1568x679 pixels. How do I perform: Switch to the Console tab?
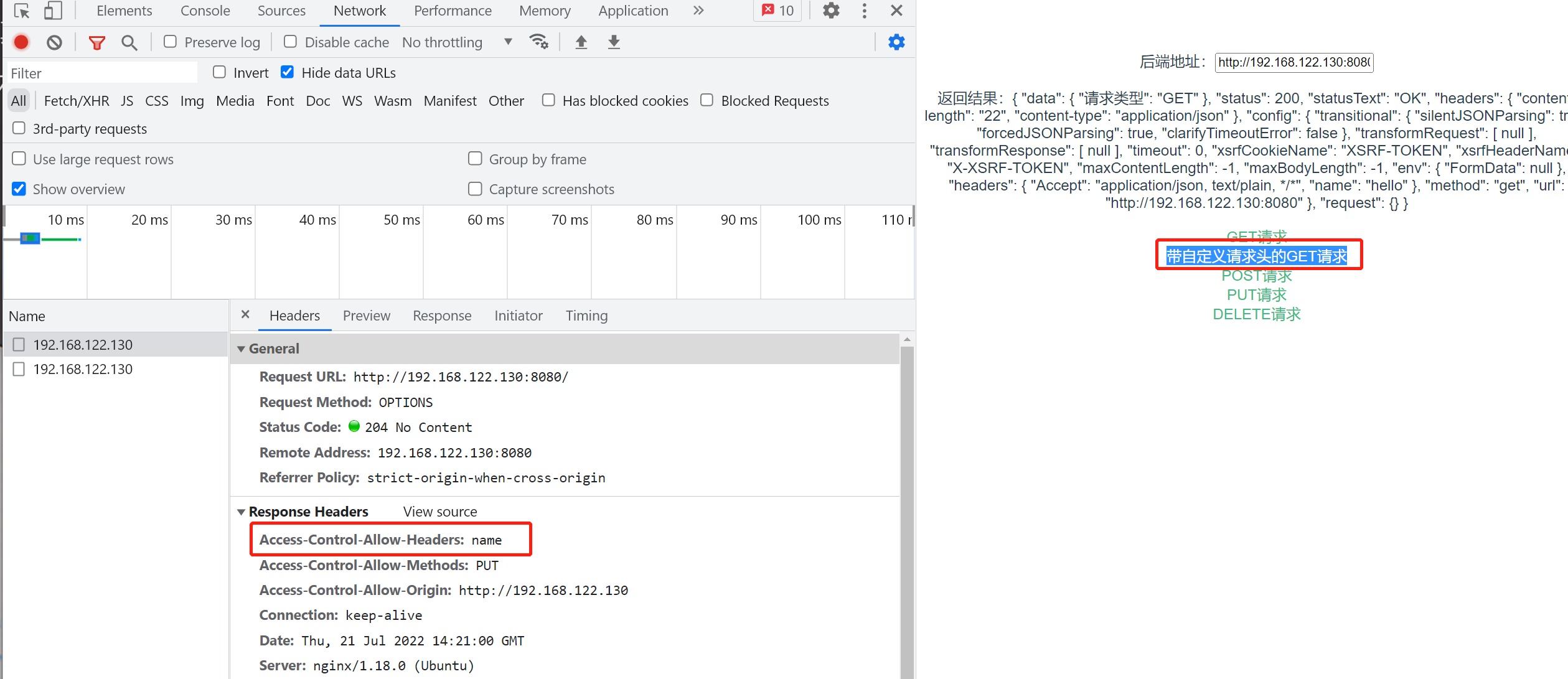(x=205, y=11)
